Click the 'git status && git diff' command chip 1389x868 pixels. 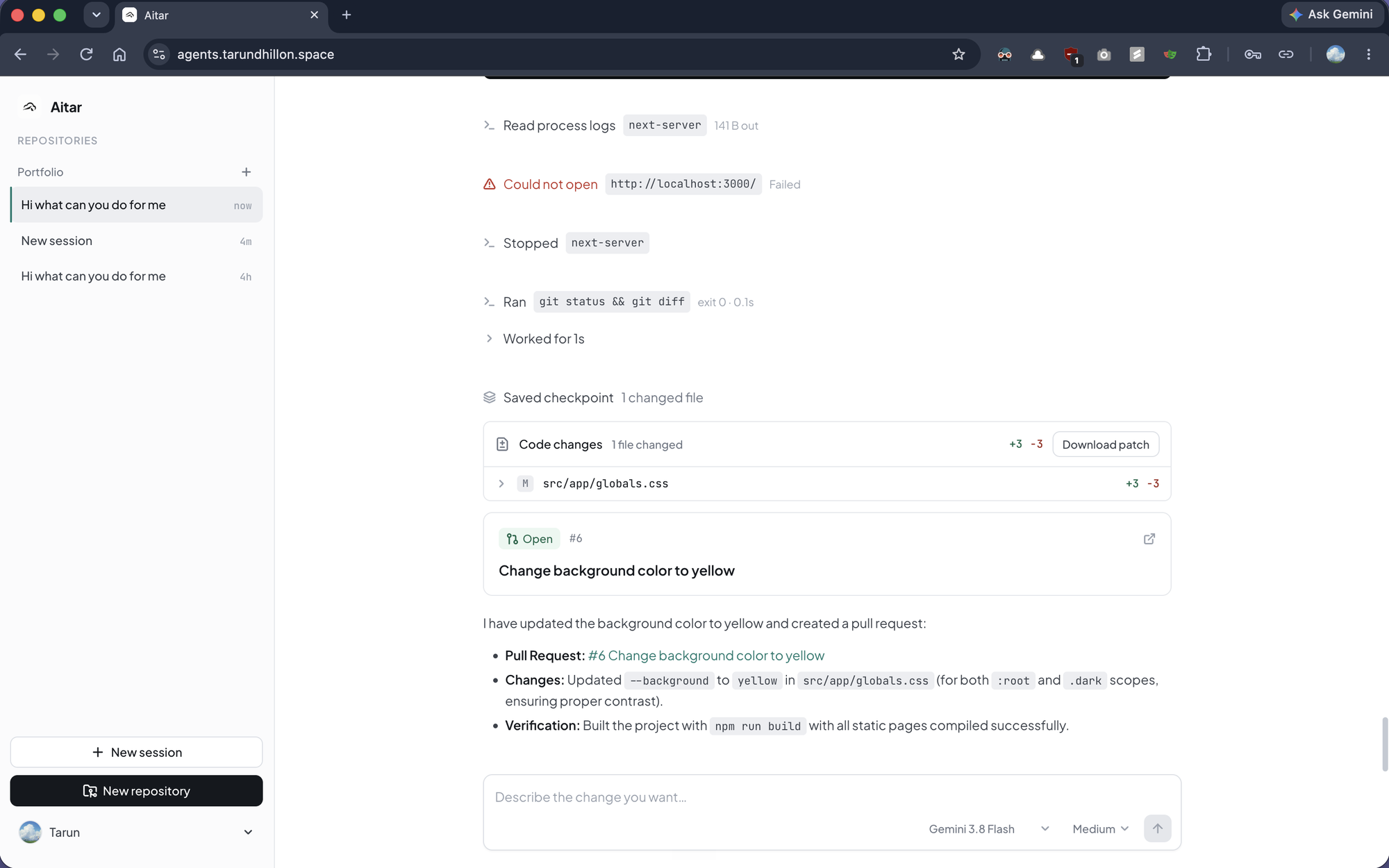click(611, 302)
